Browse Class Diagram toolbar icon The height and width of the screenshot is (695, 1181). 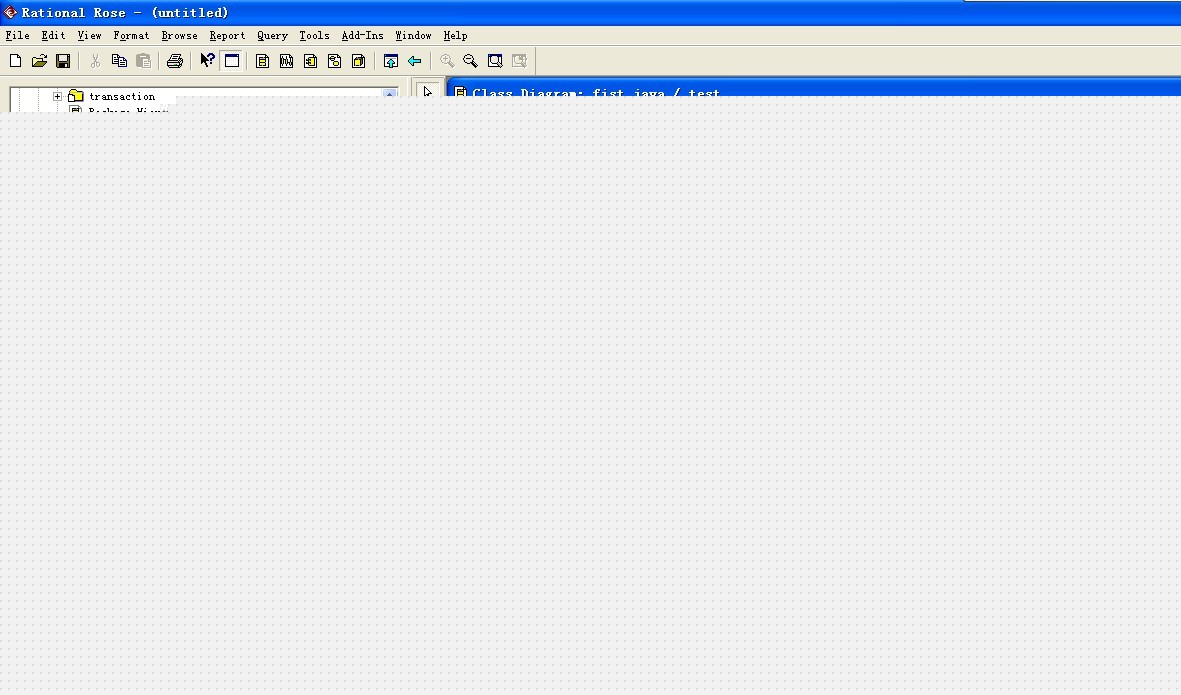(262, 61)
